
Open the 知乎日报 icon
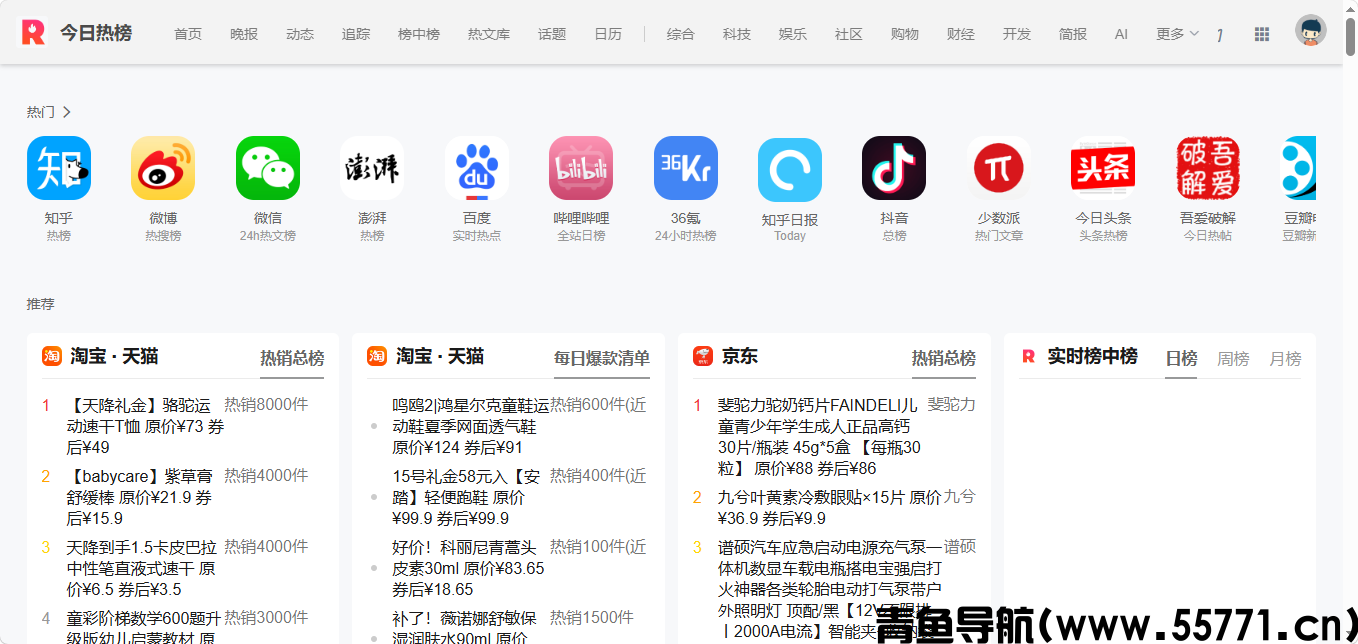[790, 168]
